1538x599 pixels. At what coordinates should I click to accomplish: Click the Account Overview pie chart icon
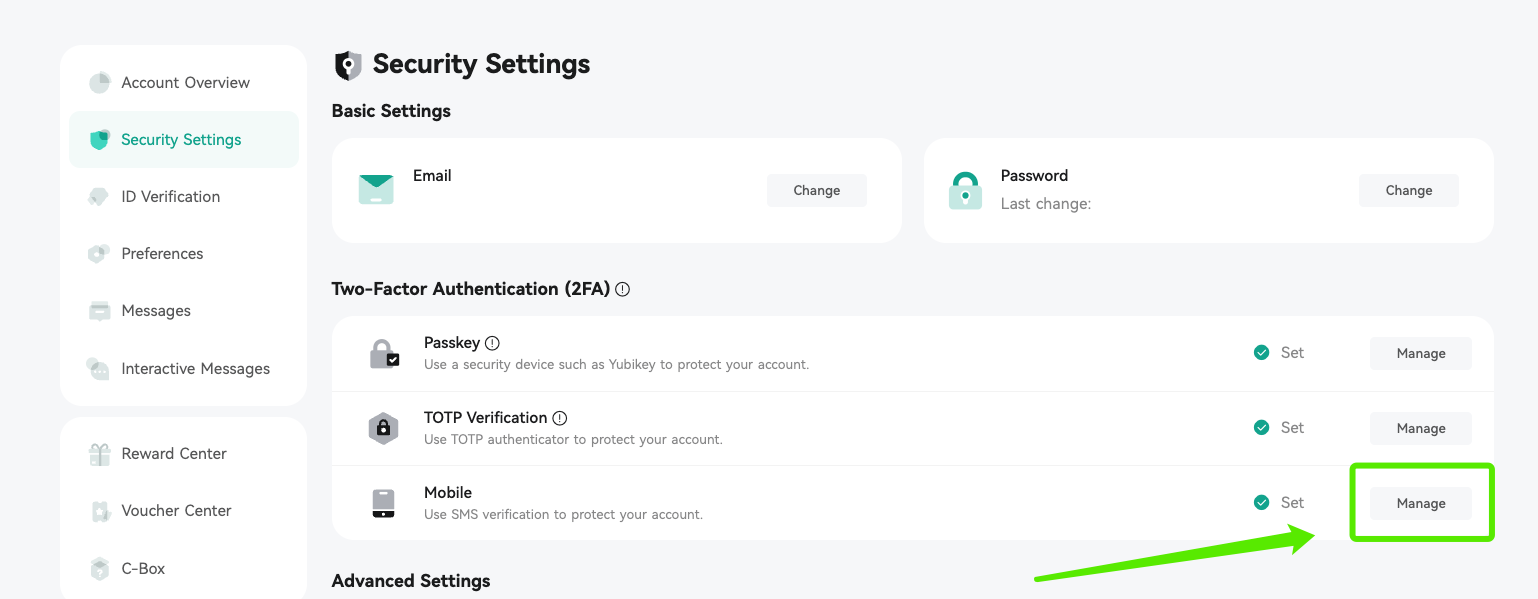[99, 83]
